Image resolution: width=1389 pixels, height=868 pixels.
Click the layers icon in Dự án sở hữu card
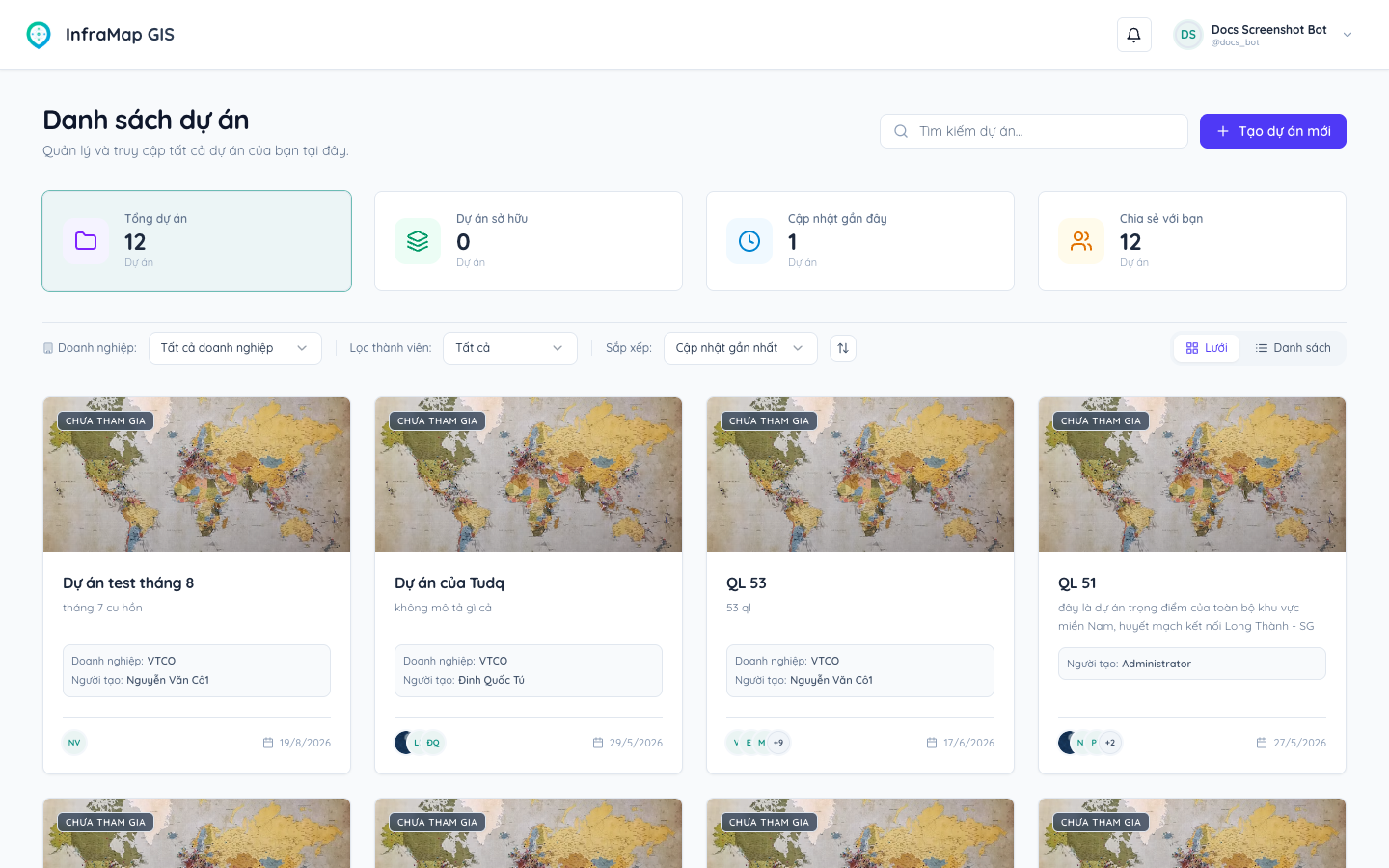coord(418,241)
